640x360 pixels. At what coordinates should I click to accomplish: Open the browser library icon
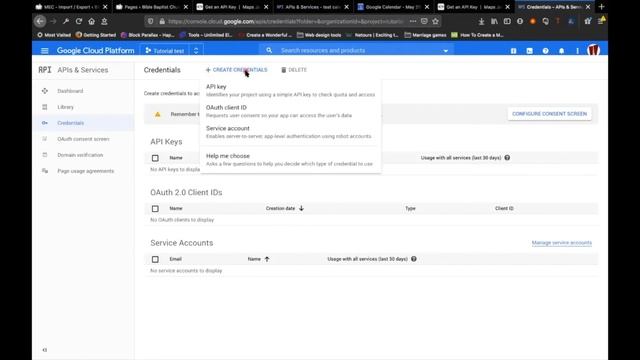pyautogui.click(x=494, y=21)
